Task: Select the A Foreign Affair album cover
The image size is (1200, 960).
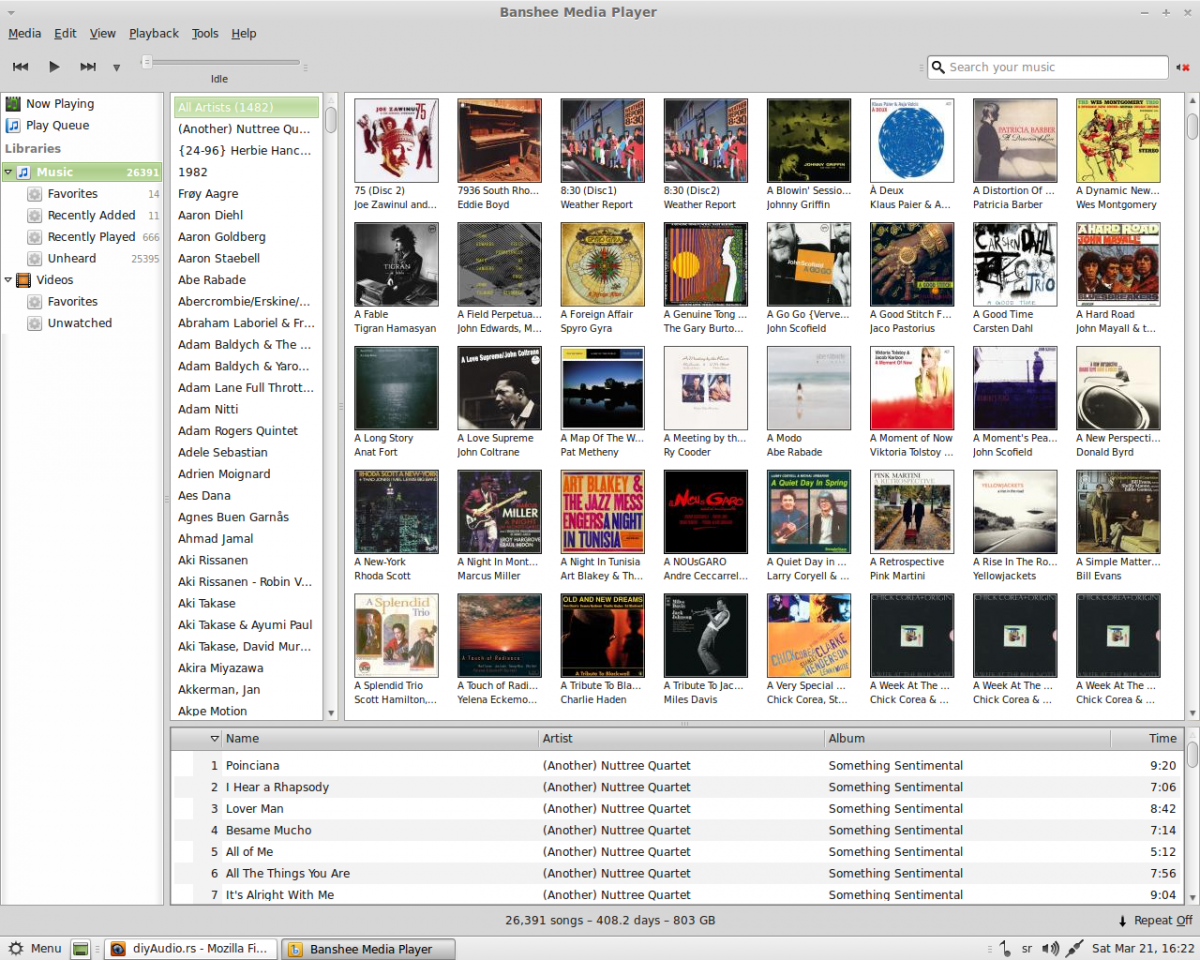Action: coord(602,264)
